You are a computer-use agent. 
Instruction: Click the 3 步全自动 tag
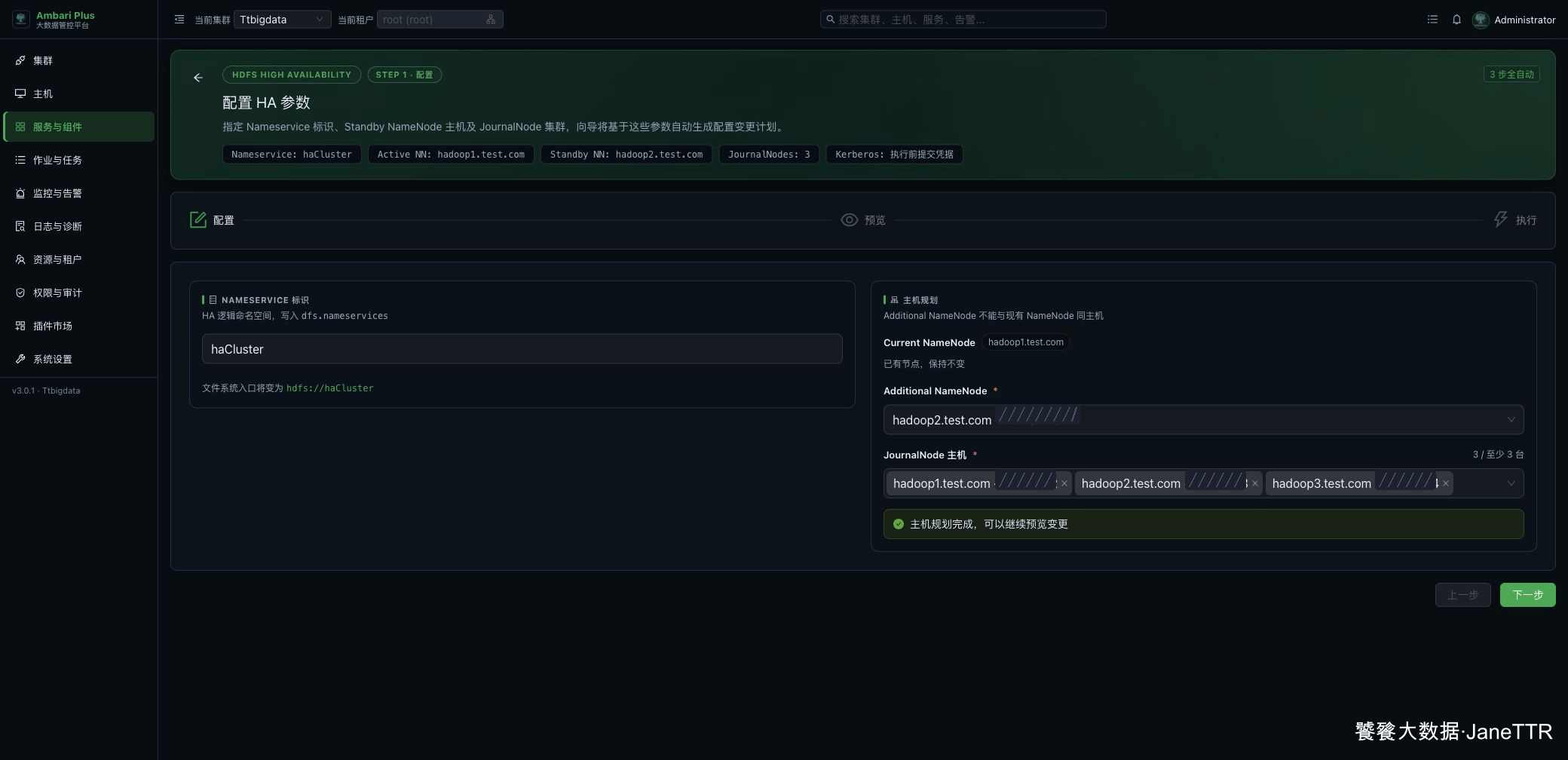[1511, 74]
